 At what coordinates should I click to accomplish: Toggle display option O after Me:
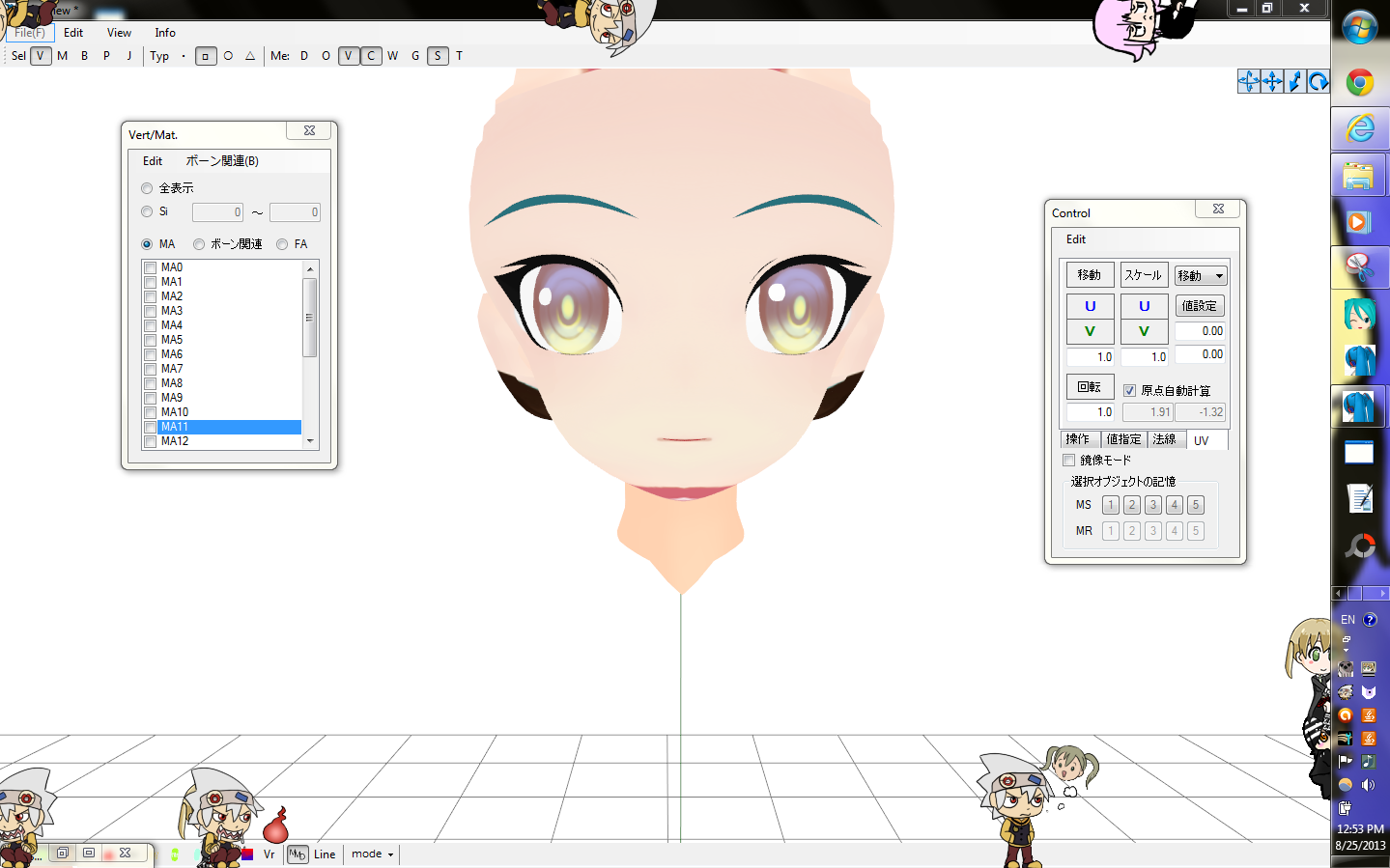coord(326,56)
